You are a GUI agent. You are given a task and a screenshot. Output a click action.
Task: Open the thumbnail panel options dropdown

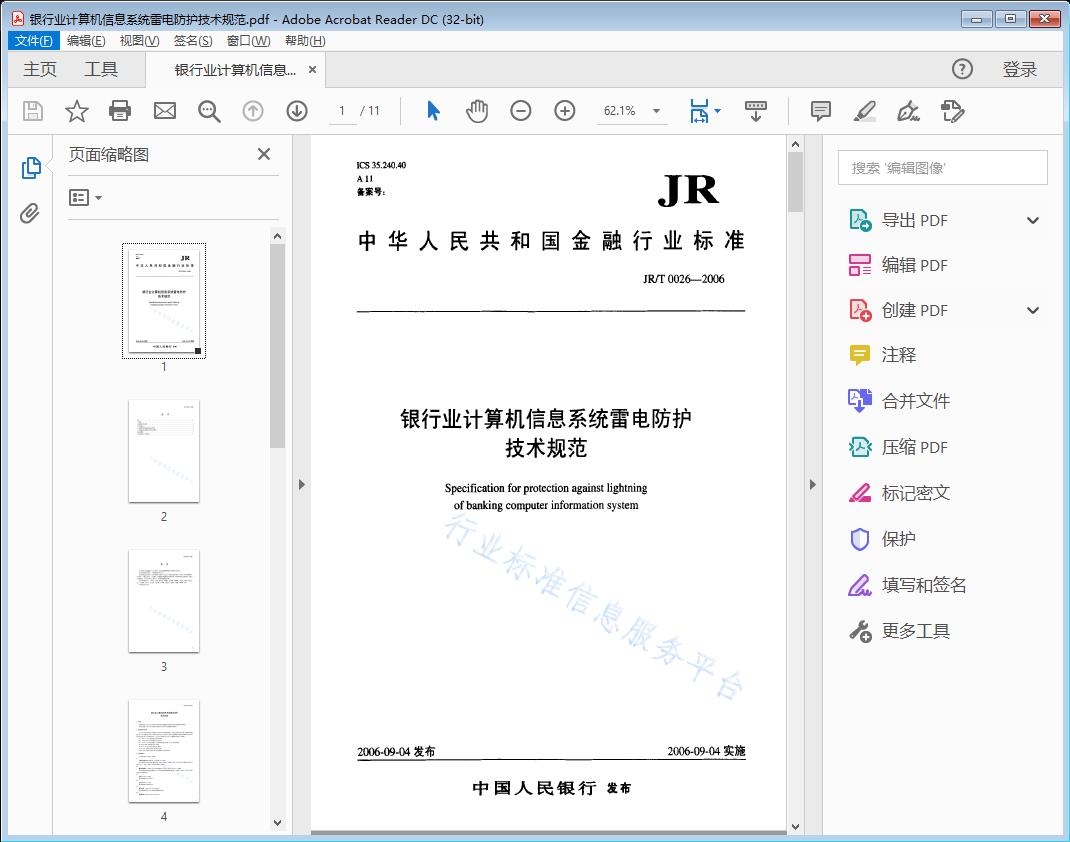click(85, 197)
